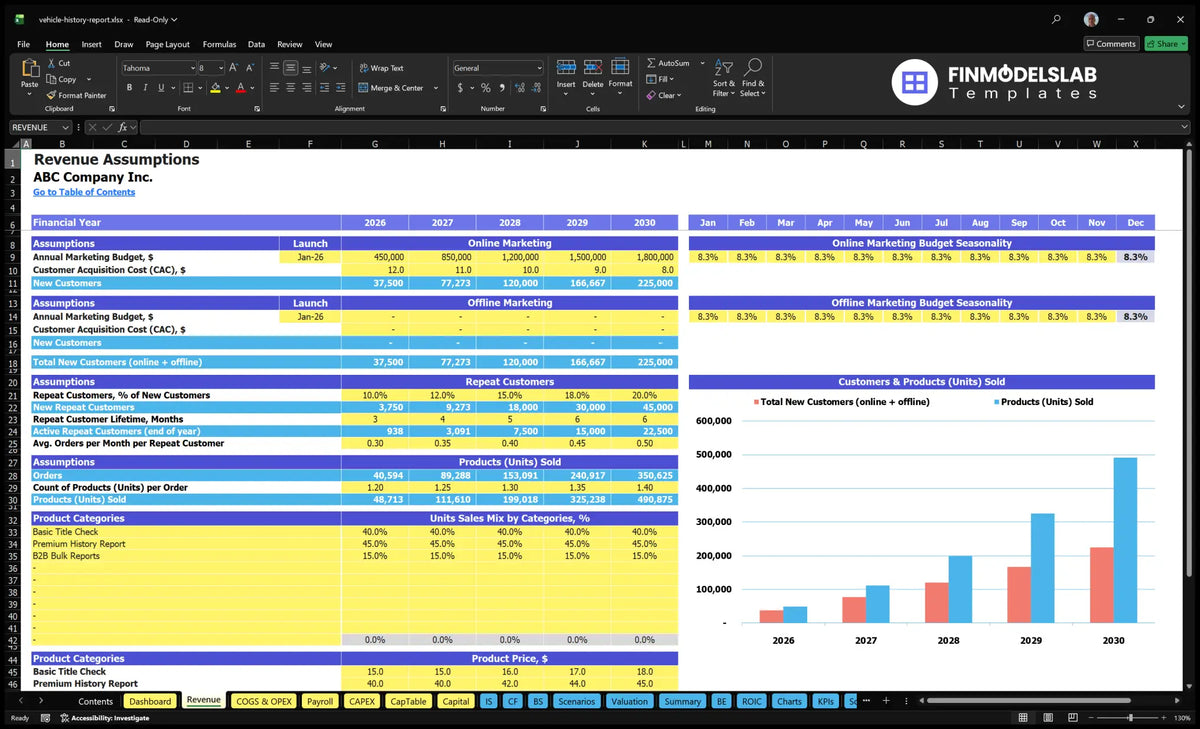This screenshot has width=1200, height=729.
Task: Toggle align left for cell text
Action: click(x=274, y=88)
